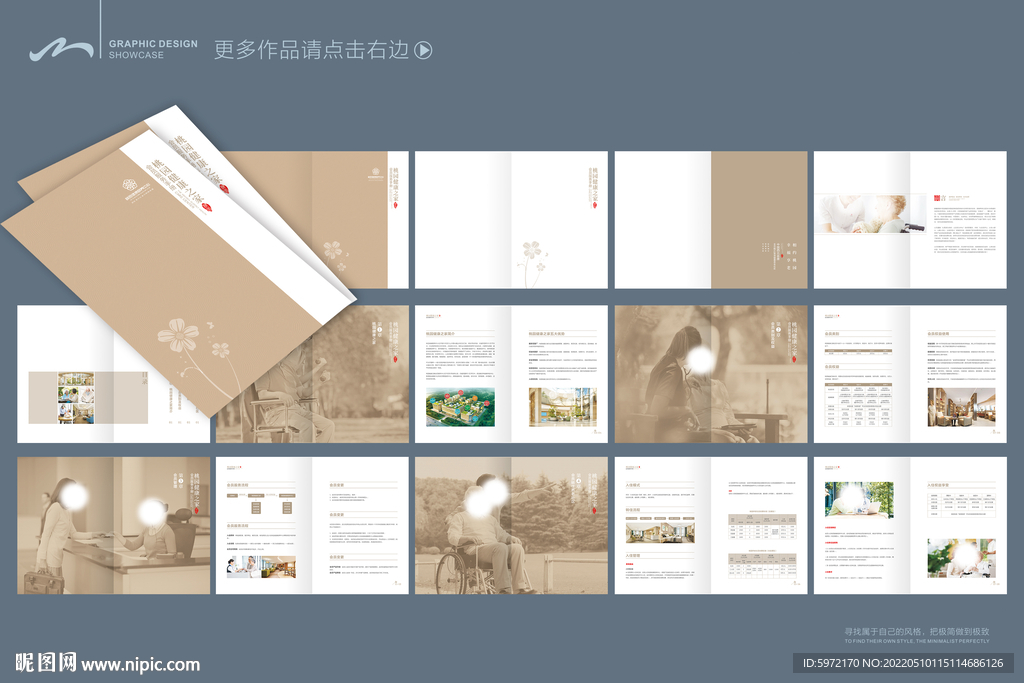Select the spread with brown tables and lounge photo
This screenshot has height=683, width=1024.
910,374
